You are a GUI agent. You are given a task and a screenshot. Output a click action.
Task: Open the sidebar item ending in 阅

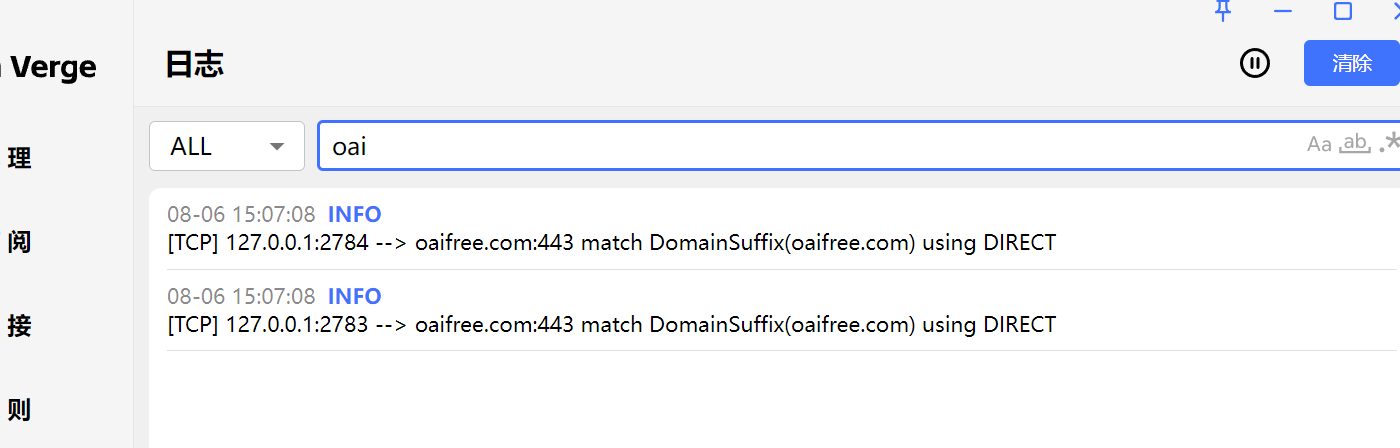pyautogui.click(x=19, y=241)
